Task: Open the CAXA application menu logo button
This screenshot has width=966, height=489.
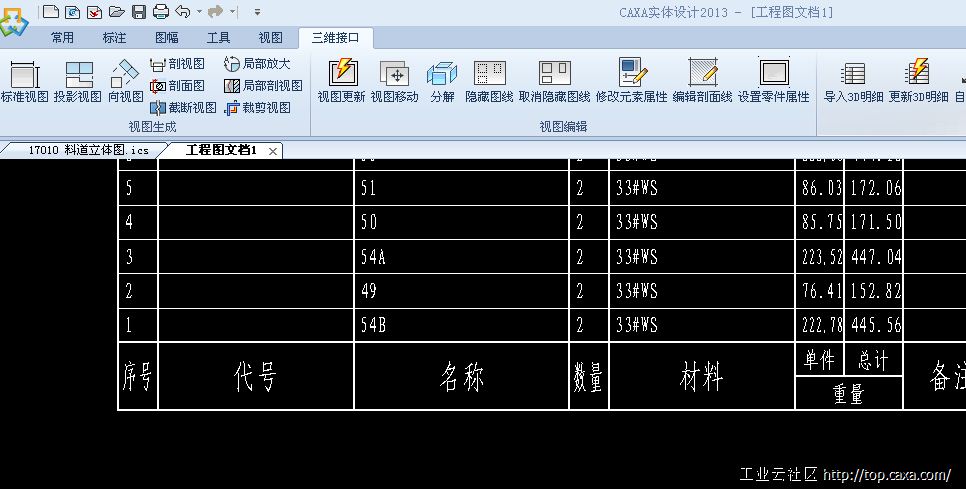Action: (14, 23)
